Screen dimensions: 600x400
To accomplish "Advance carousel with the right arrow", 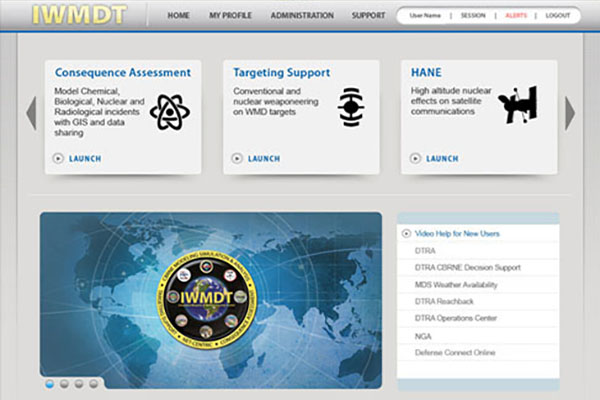I will coord(570,113).
